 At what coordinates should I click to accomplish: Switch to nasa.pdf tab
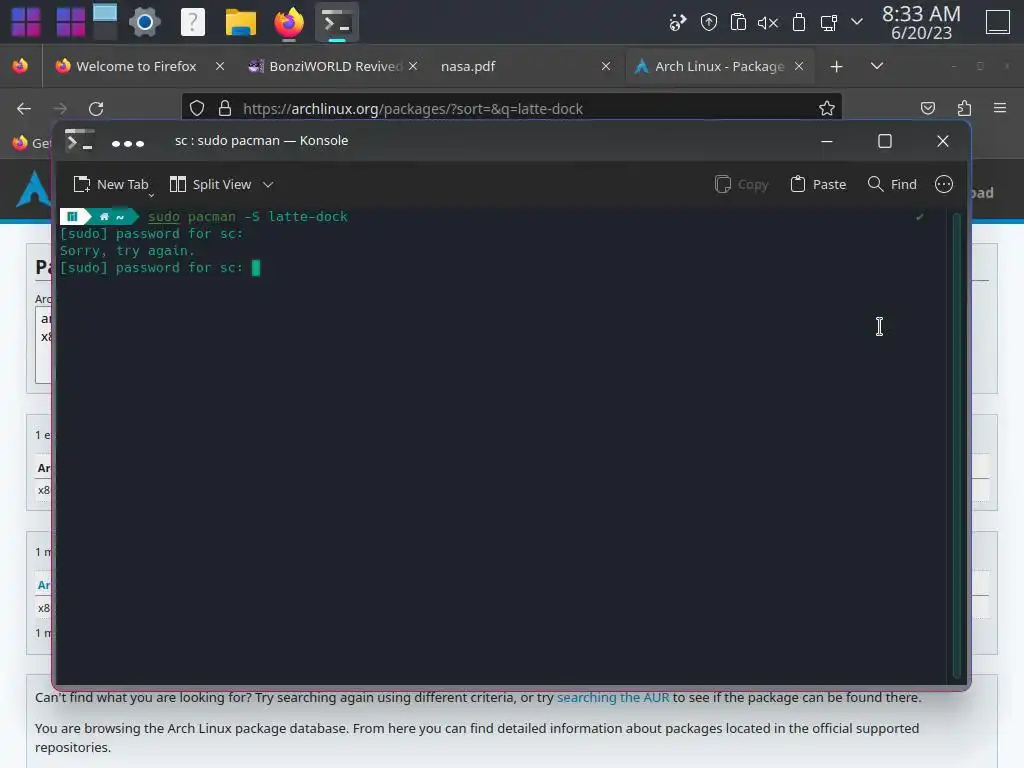click(x=468, y=66)
